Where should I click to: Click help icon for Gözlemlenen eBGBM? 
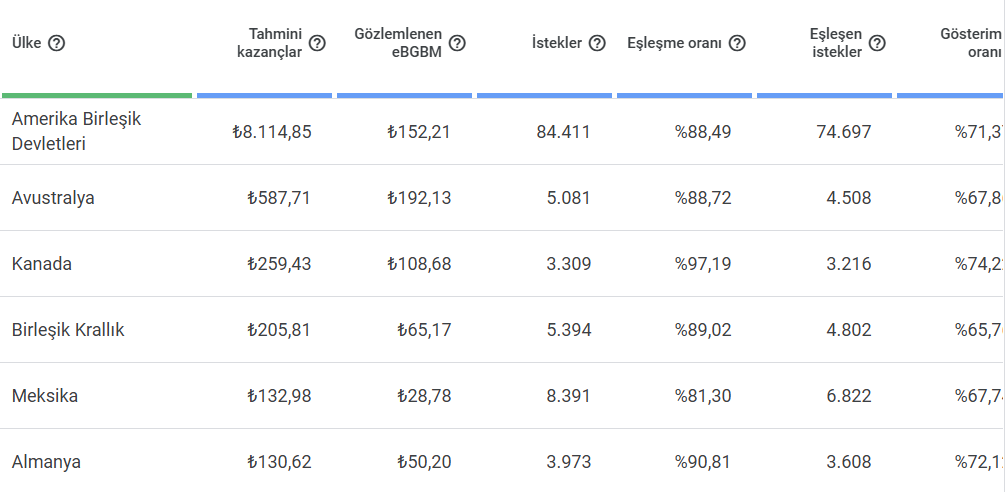[x=457, y=44]
